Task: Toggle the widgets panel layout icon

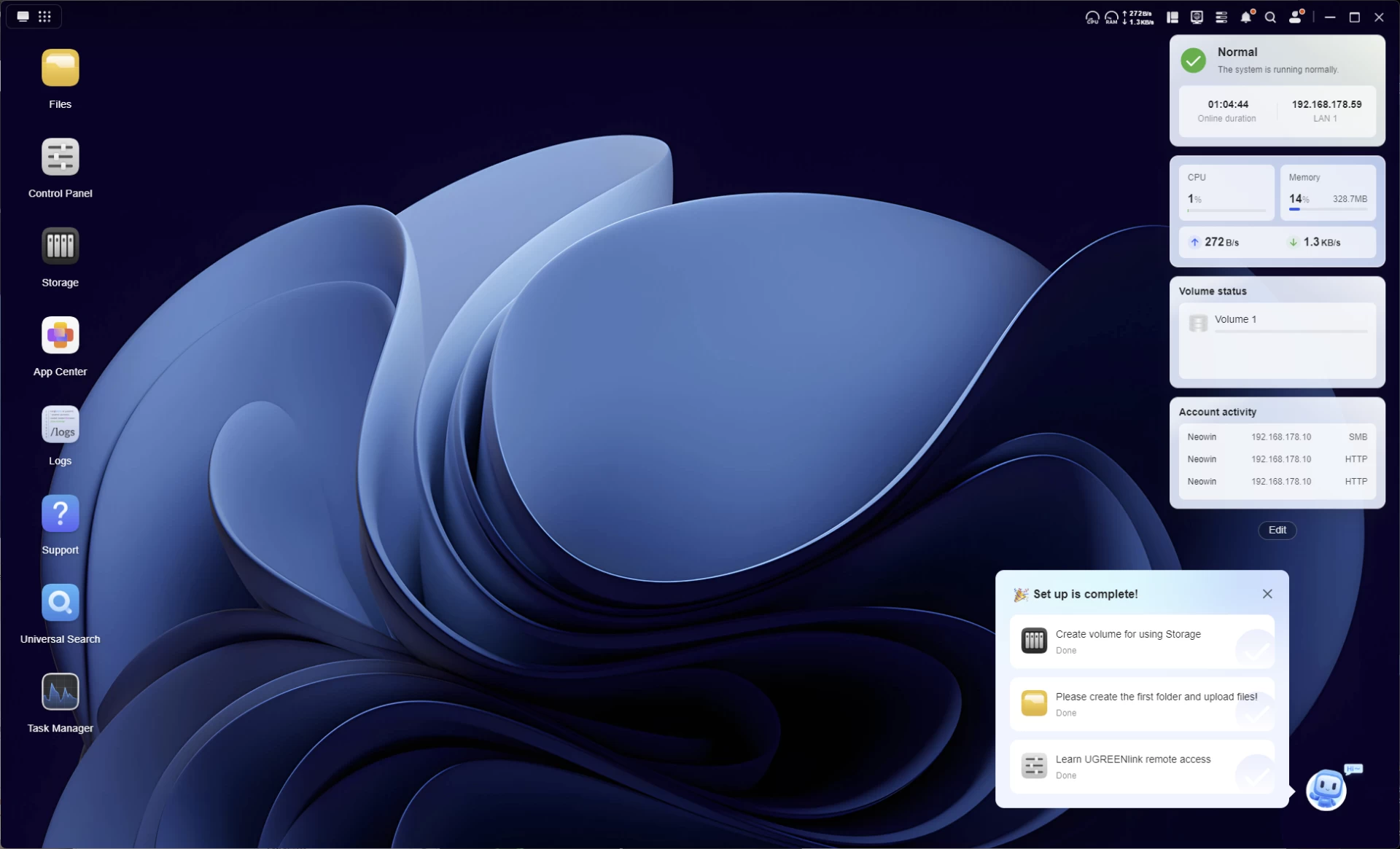Action: tap(1172, 17)
